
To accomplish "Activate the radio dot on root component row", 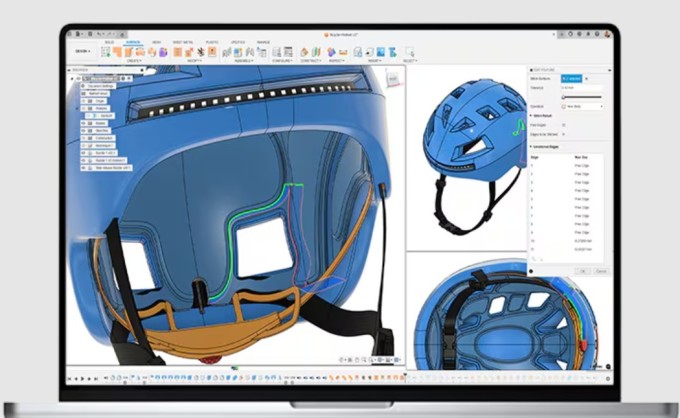I will coord(123,78).
